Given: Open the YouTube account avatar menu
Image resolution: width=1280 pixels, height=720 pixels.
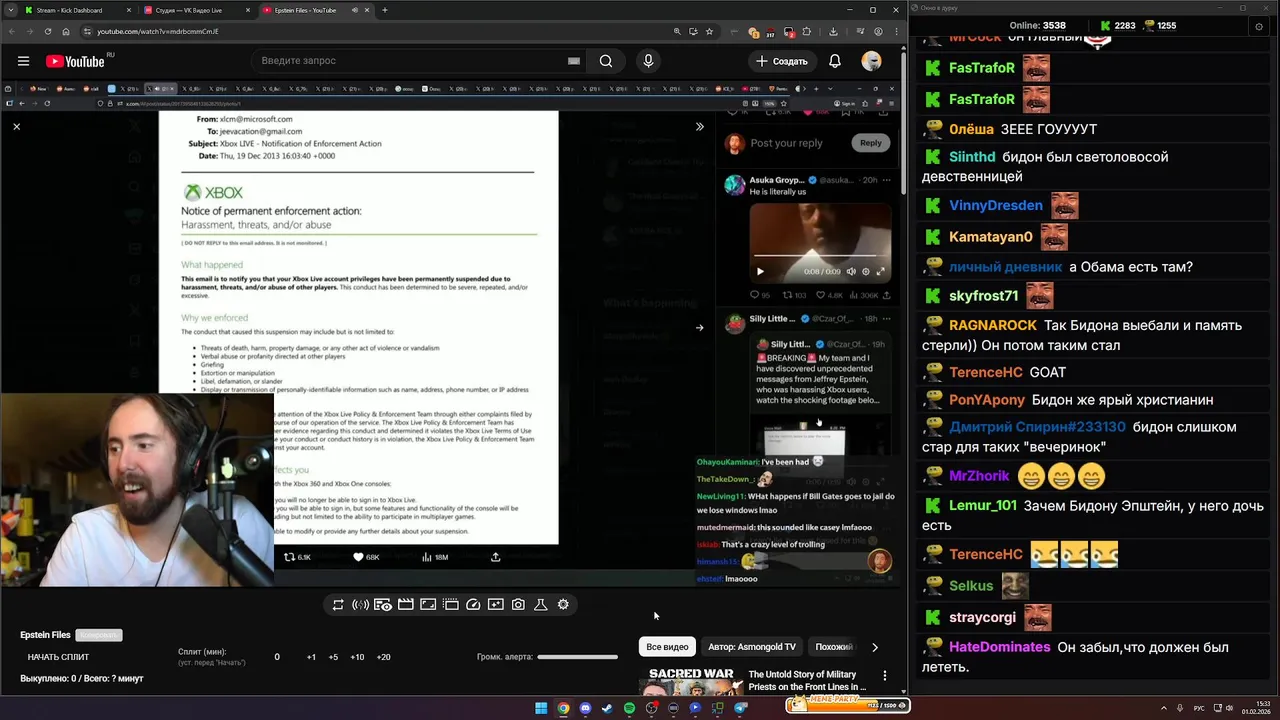Looking at the screenshot, I should pyautogui.click(x=872, y=61).
